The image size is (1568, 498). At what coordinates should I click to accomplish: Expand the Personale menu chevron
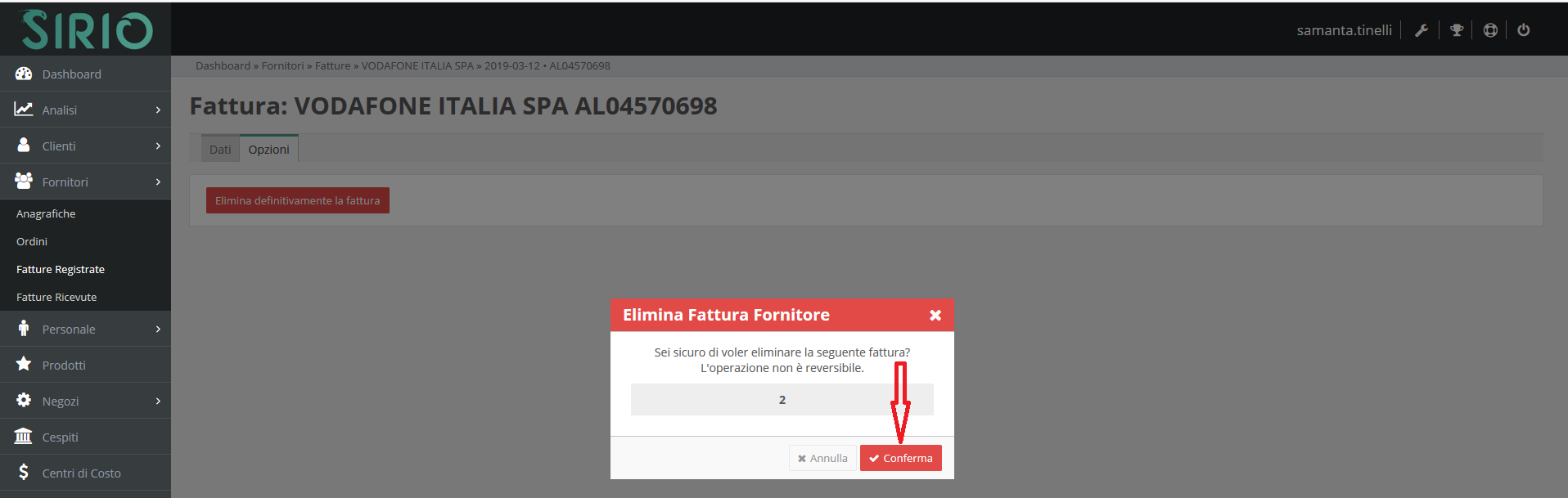click(x=158, y=329)
